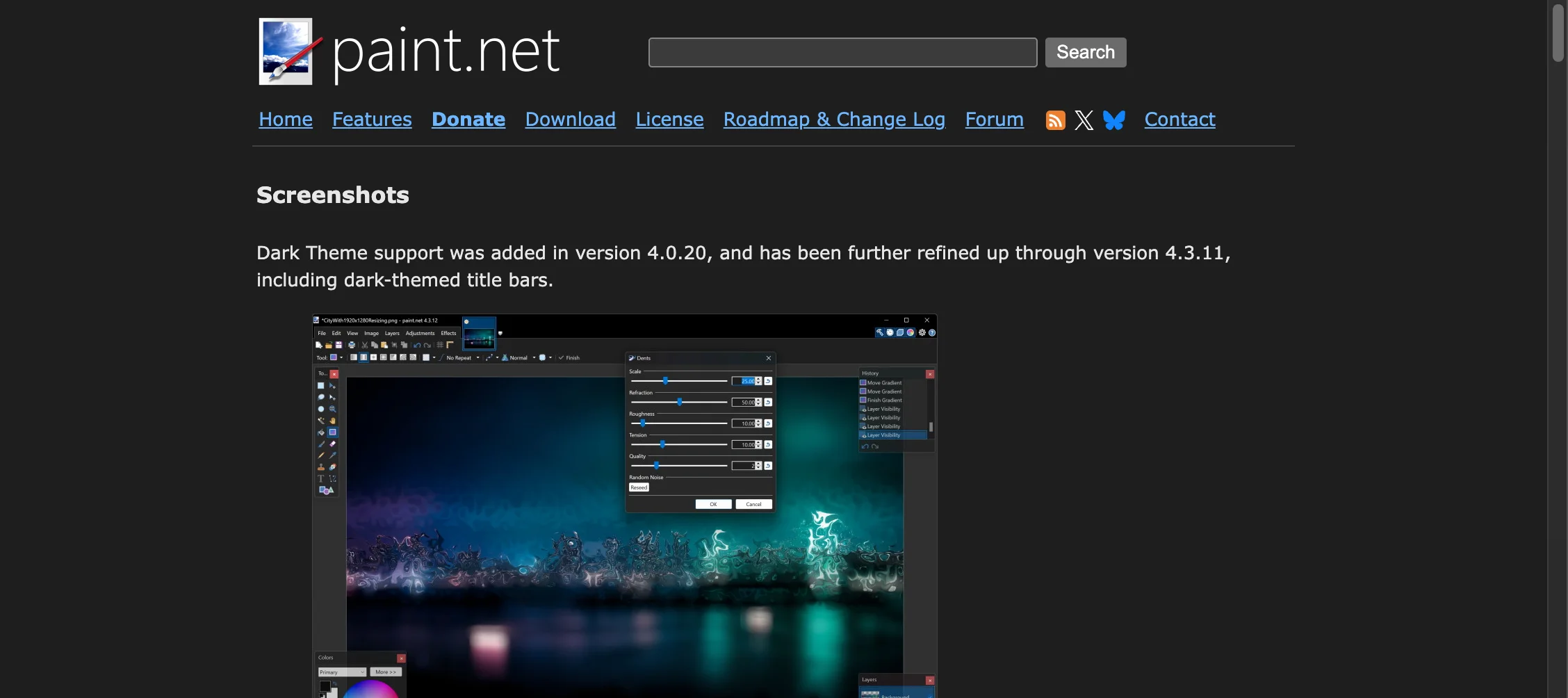Toggle the History window clock icon
The height and width of the screenshot is (698, 1568).
[890, 332]
